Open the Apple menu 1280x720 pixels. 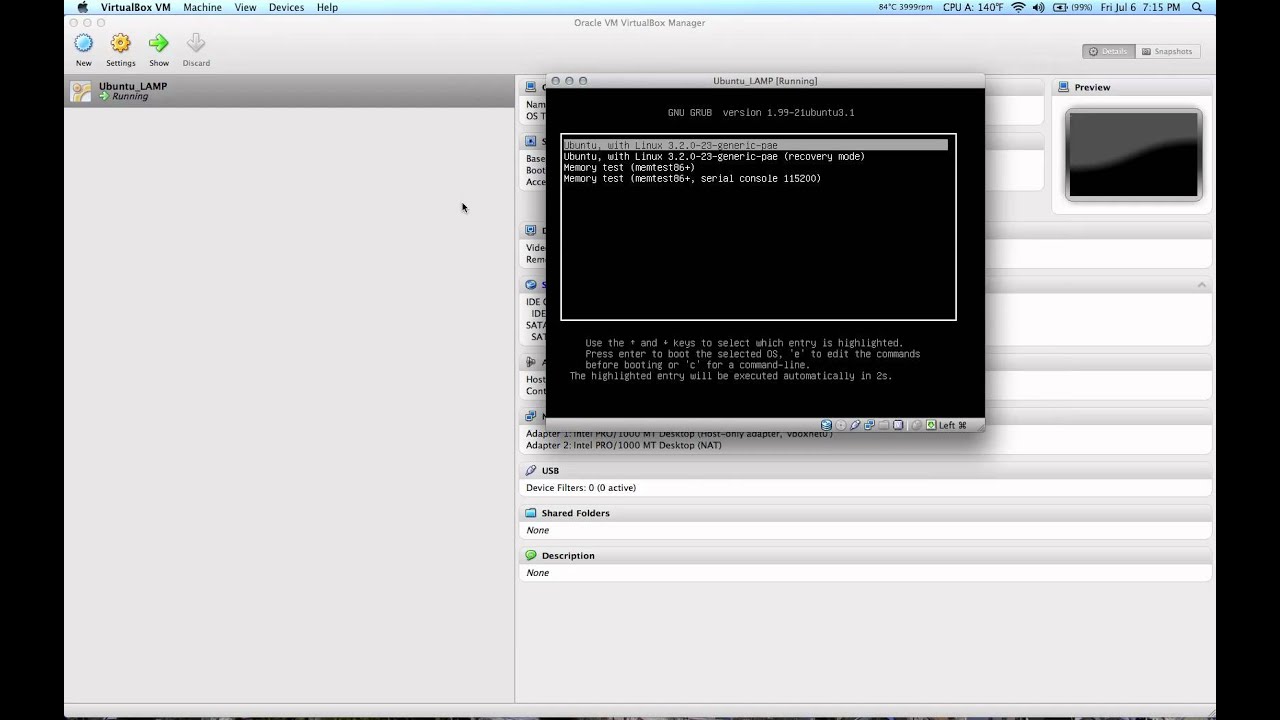click(83, 7)
